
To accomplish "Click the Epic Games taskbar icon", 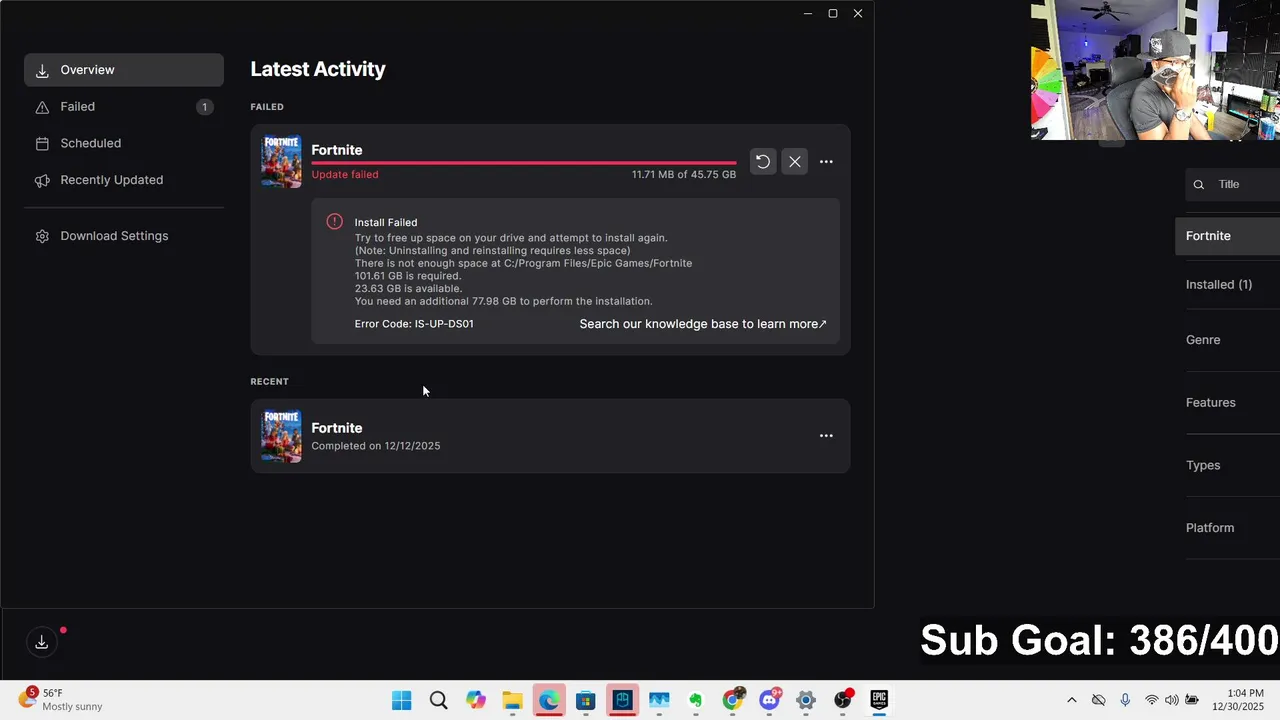I will [879, 700].
